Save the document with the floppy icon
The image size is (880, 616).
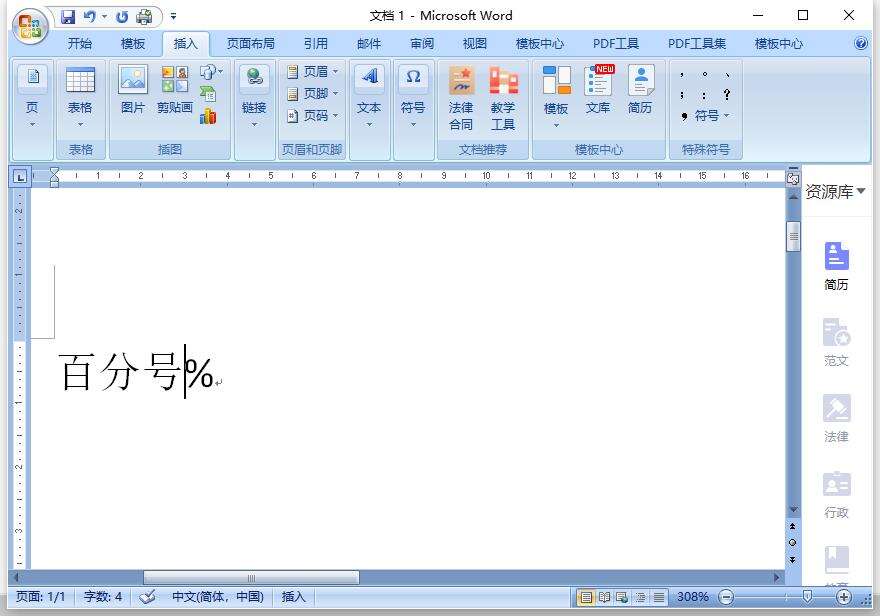[68, 17]
